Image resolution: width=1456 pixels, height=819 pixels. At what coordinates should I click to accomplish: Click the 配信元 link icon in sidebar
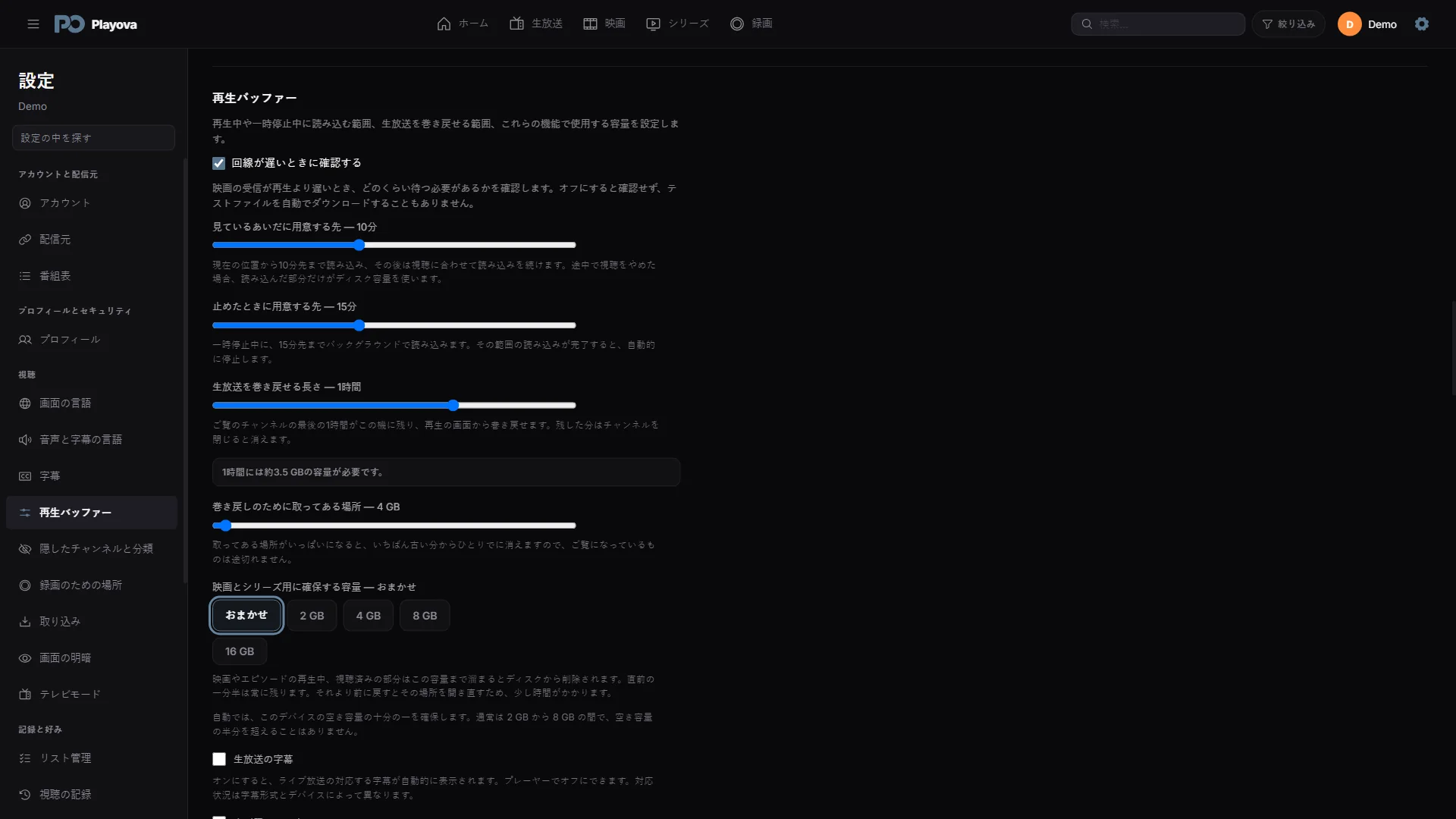(x=25, y=240)
